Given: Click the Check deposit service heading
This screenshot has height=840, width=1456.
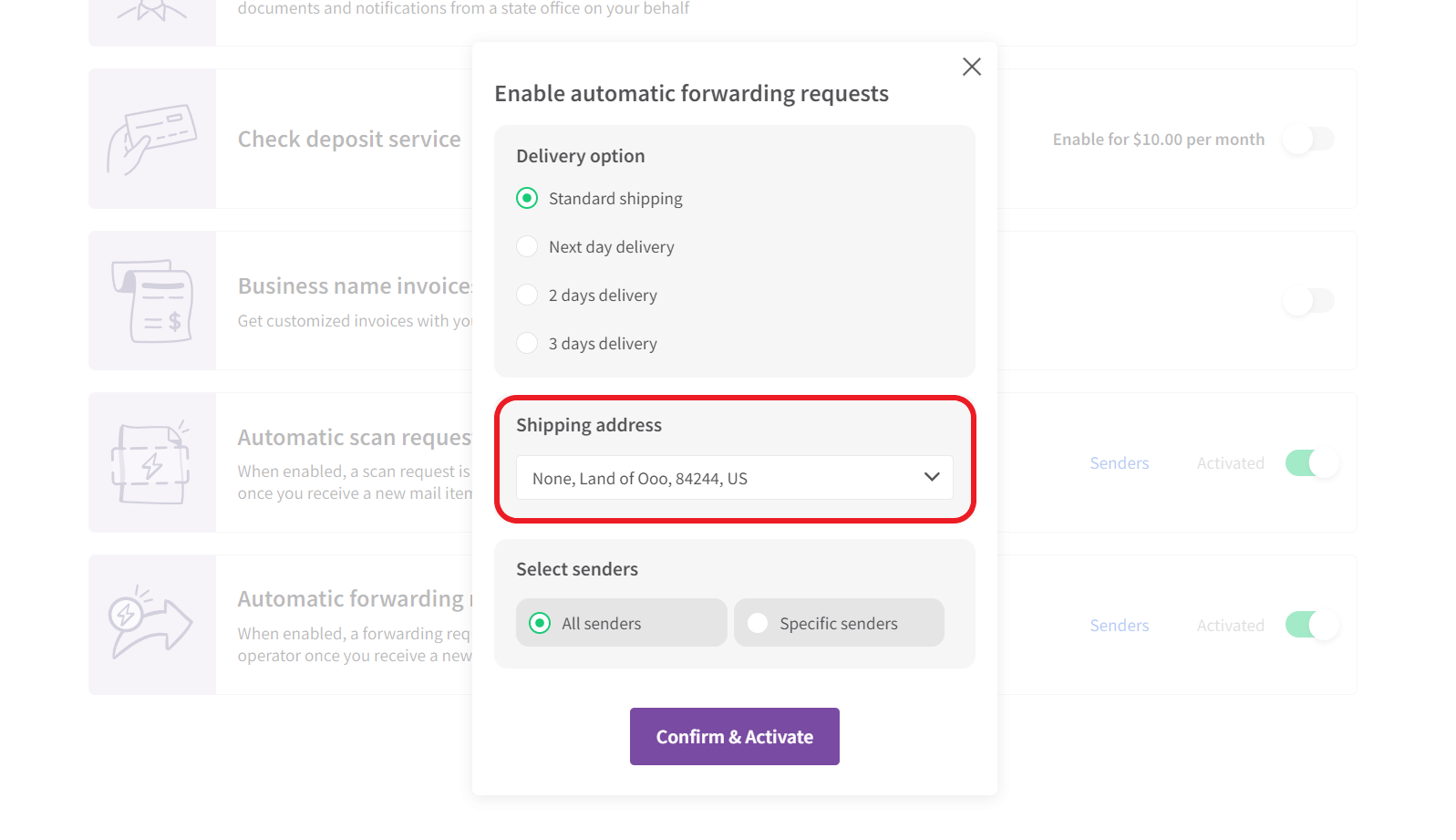Looking at the screenshot, I should point(349,139).
